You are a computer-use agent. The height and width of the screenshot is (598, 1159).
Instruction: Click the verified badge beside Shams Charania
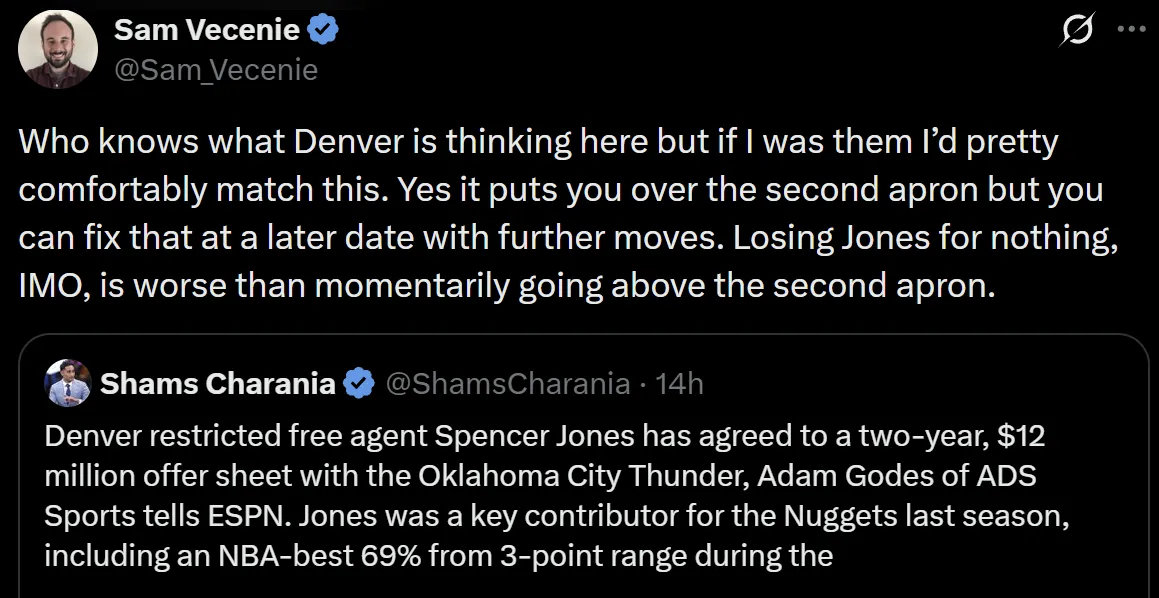pos(359,384)
